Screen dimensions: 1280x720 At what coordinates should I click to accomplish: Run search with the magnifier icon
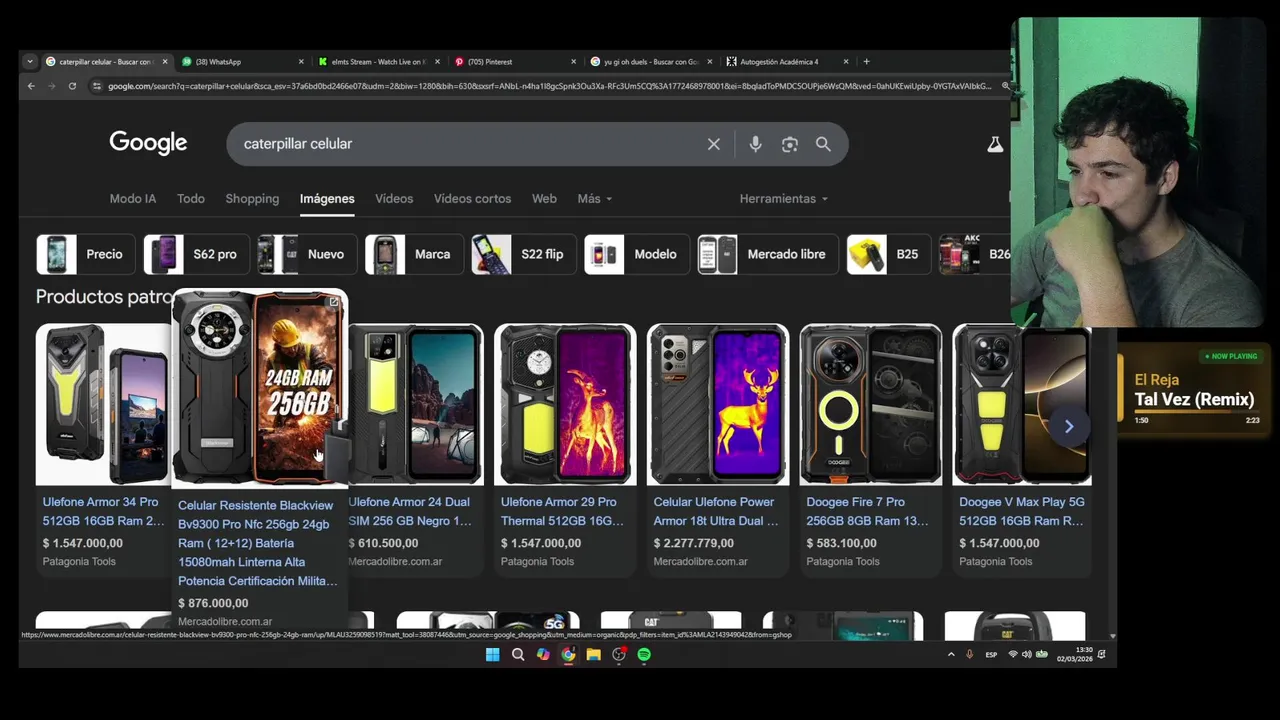point(823,144)
